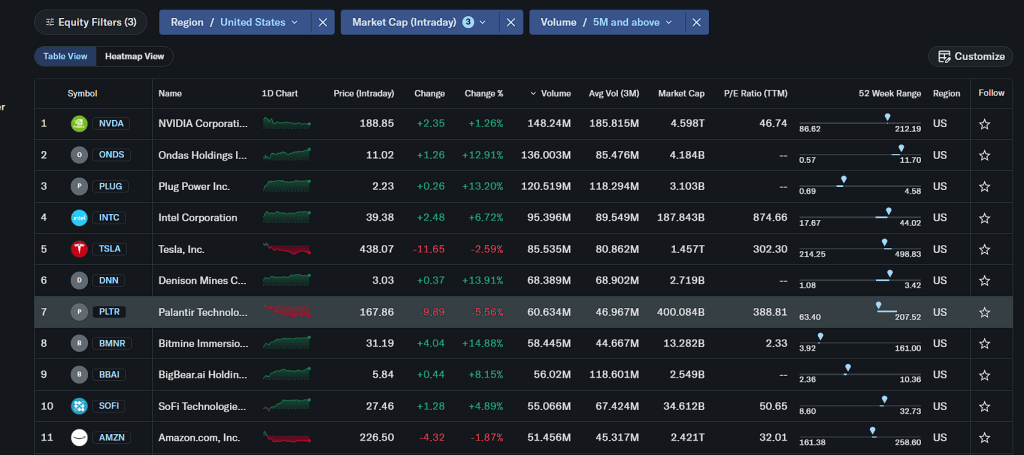
Task: Sort by Change column header
Action: click(429, 93)
